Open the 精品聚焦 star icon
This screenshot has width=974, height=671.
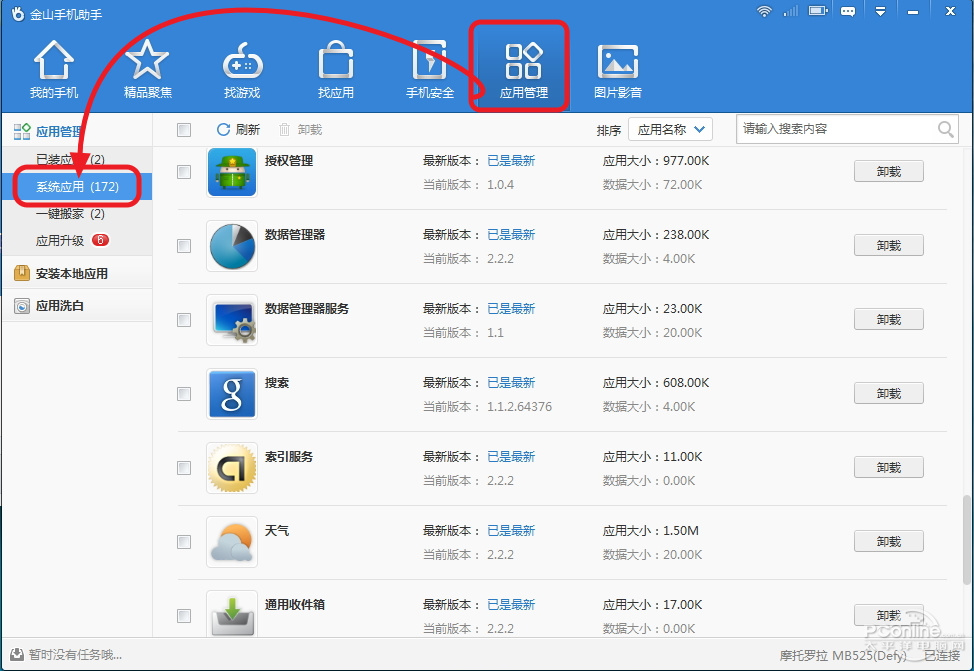coord(147,70)
